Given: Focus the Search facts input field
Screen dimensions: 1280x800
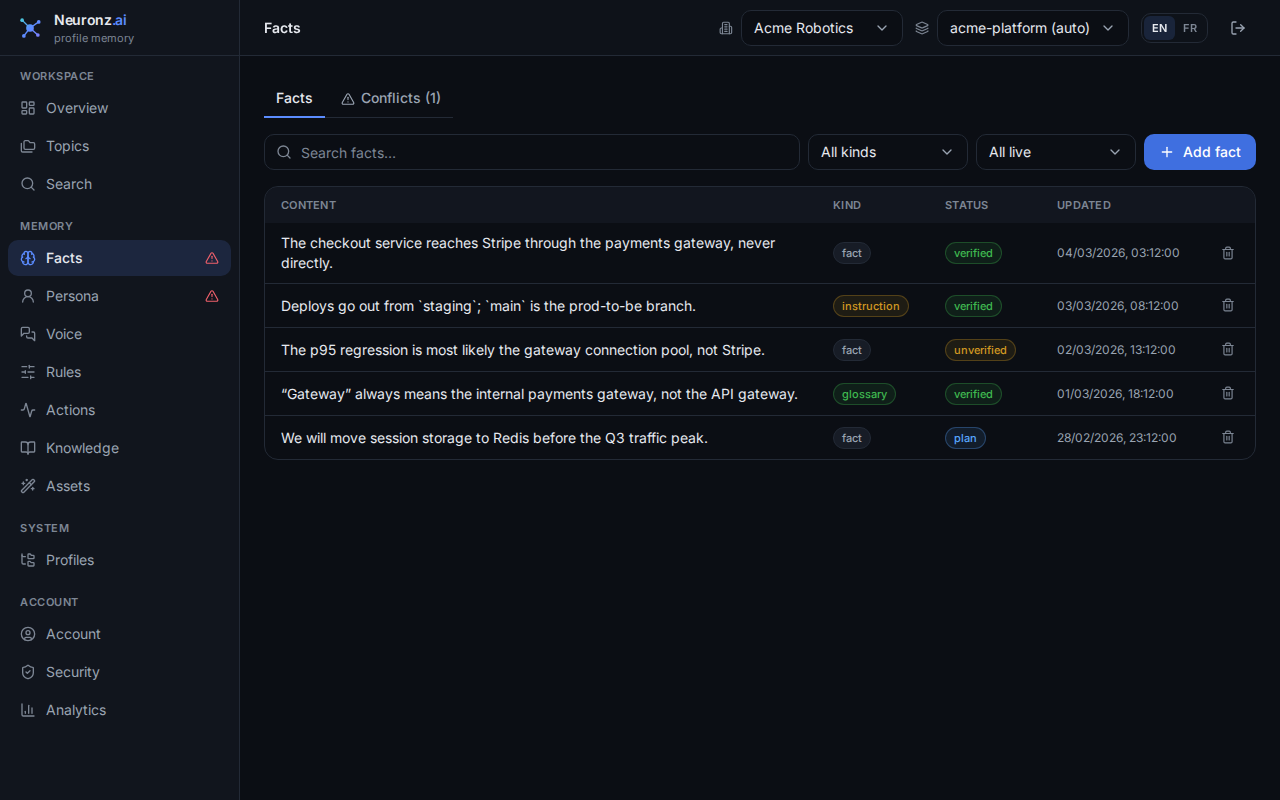Looking at the screenshot, I should click(x=532, y=152).
